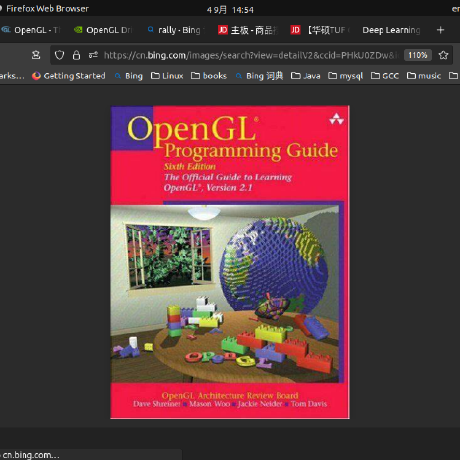460x460 pixels.
Task: Open the music bookmarks folder
Action: 424,76
